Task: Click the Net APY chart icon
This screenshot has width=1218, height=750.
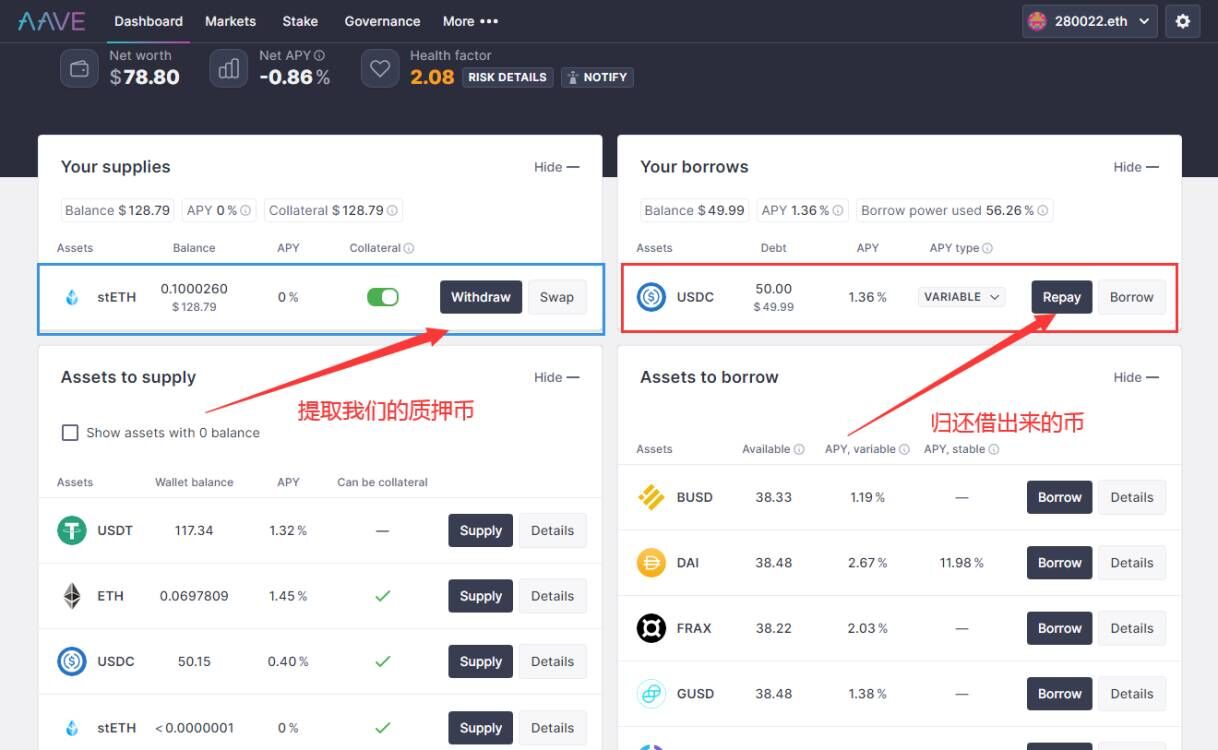Action: pyautogui.click(x=229, y=69)
